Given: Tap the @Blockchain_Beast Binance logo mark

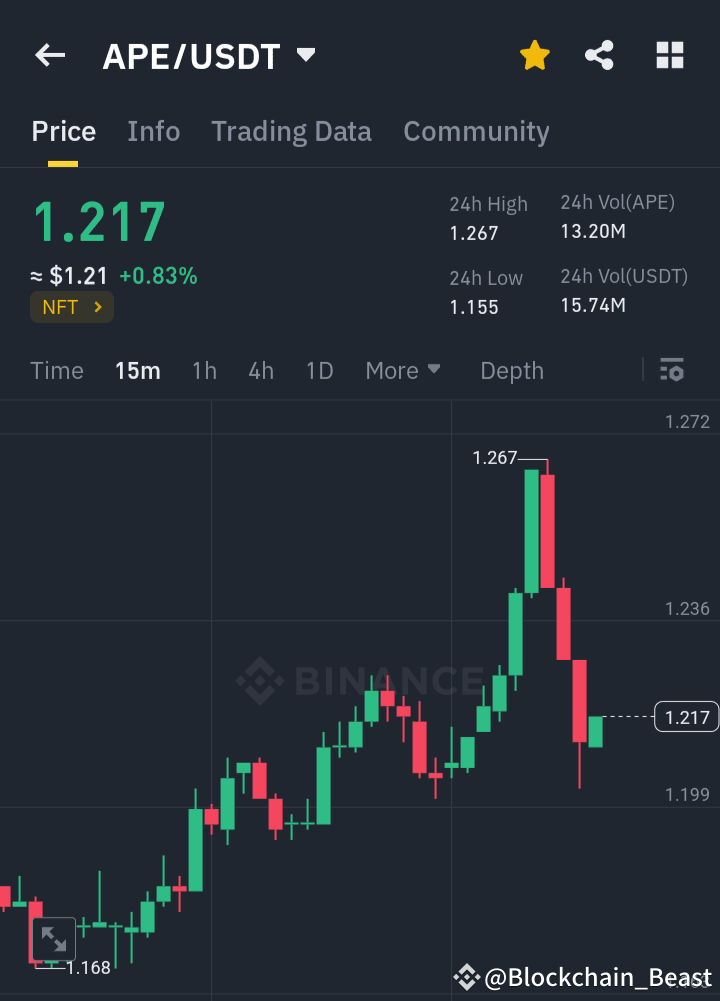Looking at the screenshot, I should tap(466, 977).
